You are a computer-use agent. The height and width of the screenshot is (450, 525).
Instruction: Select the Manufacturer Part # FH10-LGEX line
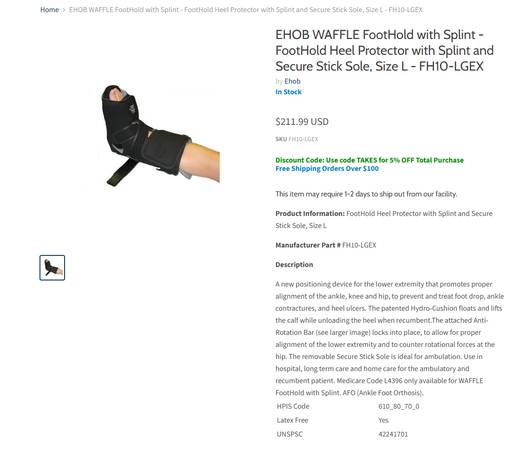pyautogui.click(x=326, y=245)
